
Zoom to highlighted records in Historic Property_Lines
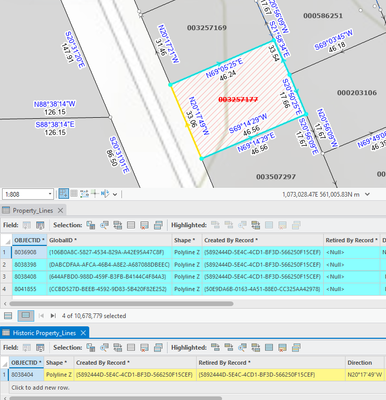click(242, 348)
